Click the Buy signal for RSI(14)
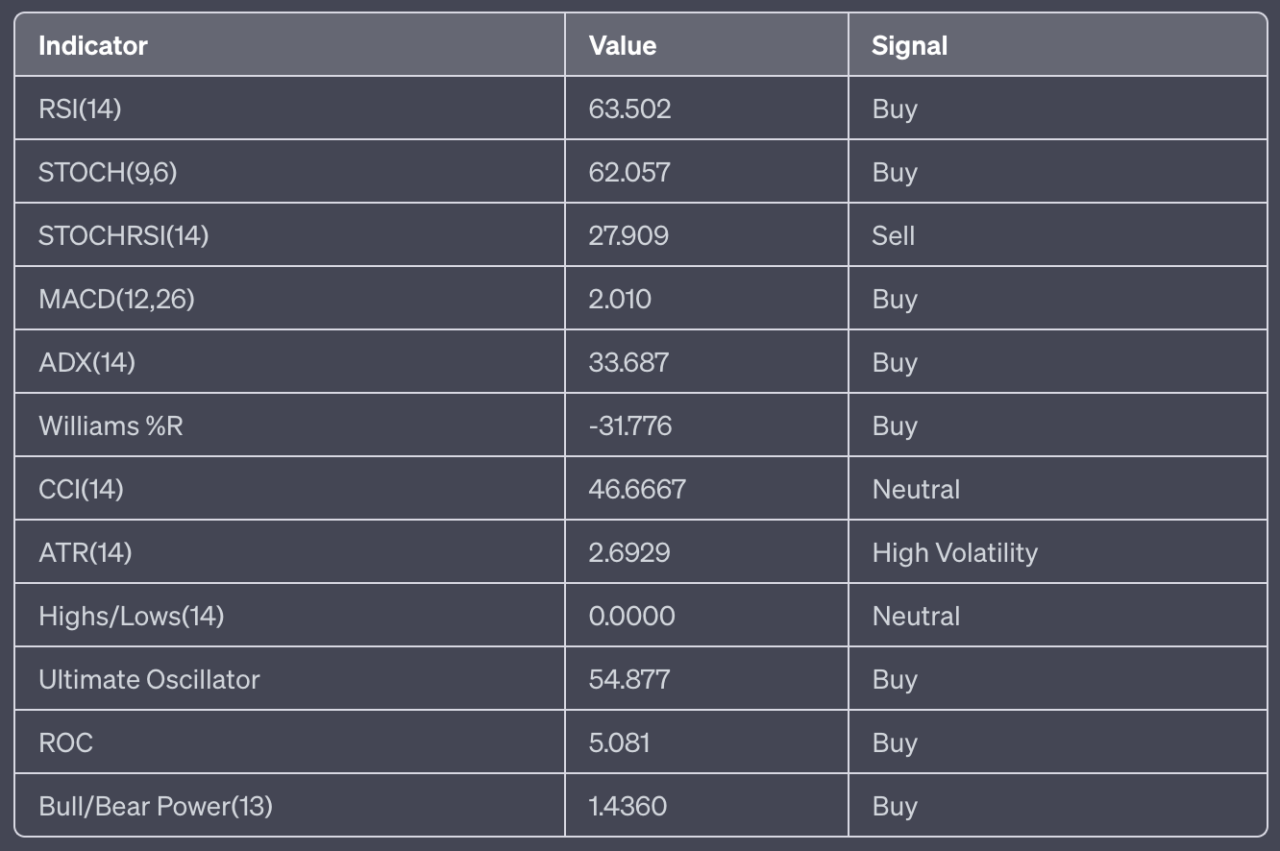1280x851 pixels. (894, 109)
